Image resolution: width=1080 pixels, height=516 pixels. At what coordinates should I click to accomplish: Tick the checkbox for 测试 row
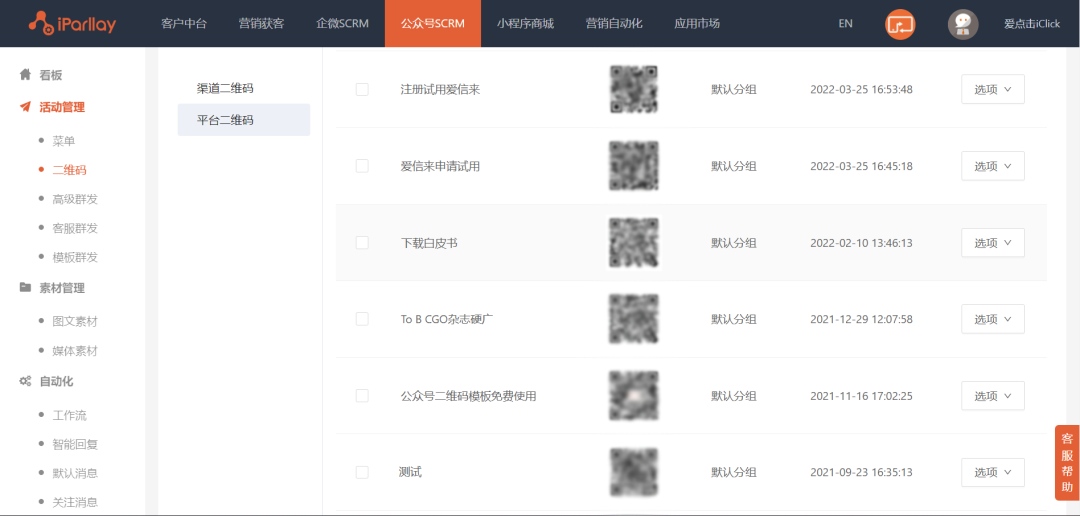coord(362,472)
